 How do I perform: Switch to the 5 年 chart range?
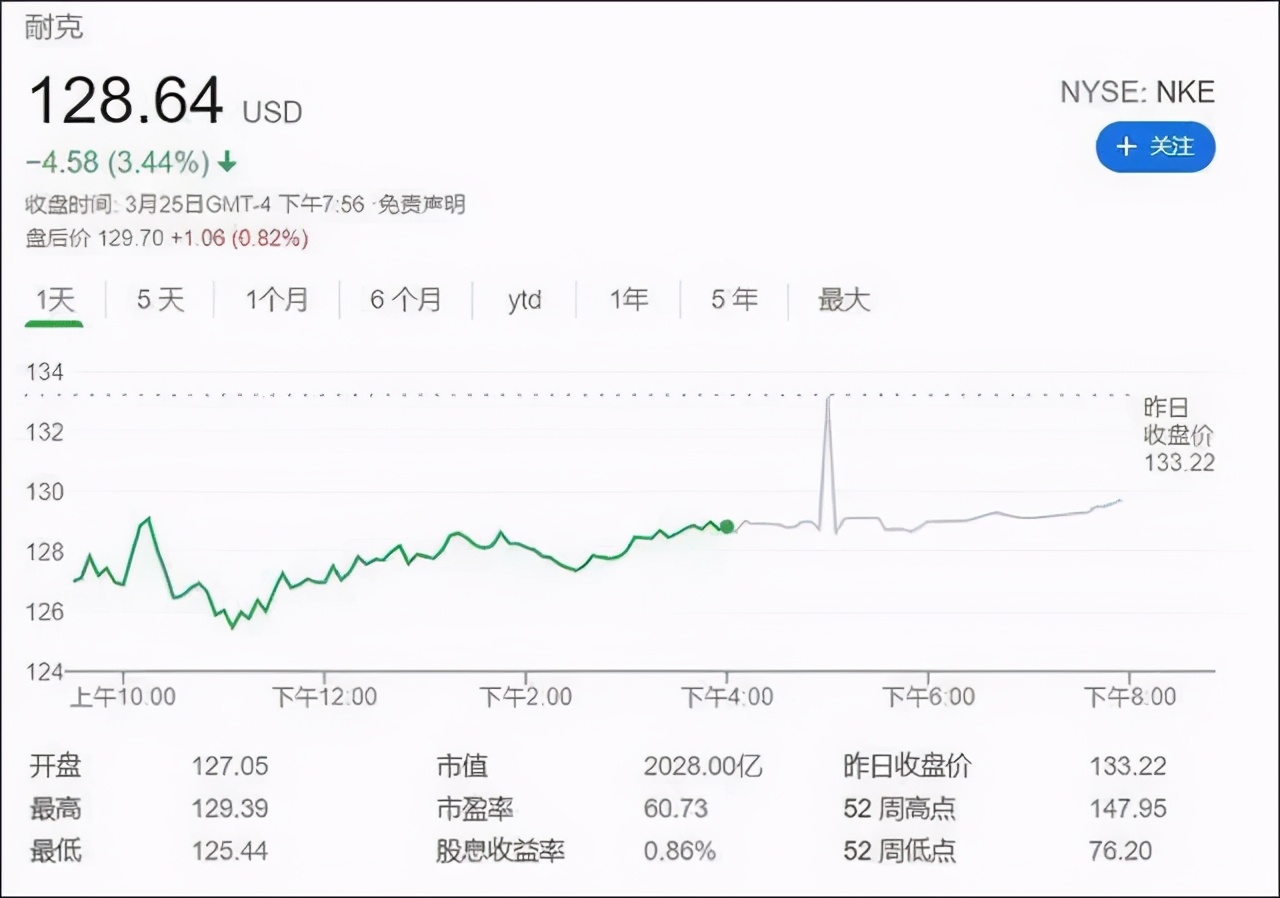coord(733,299)
